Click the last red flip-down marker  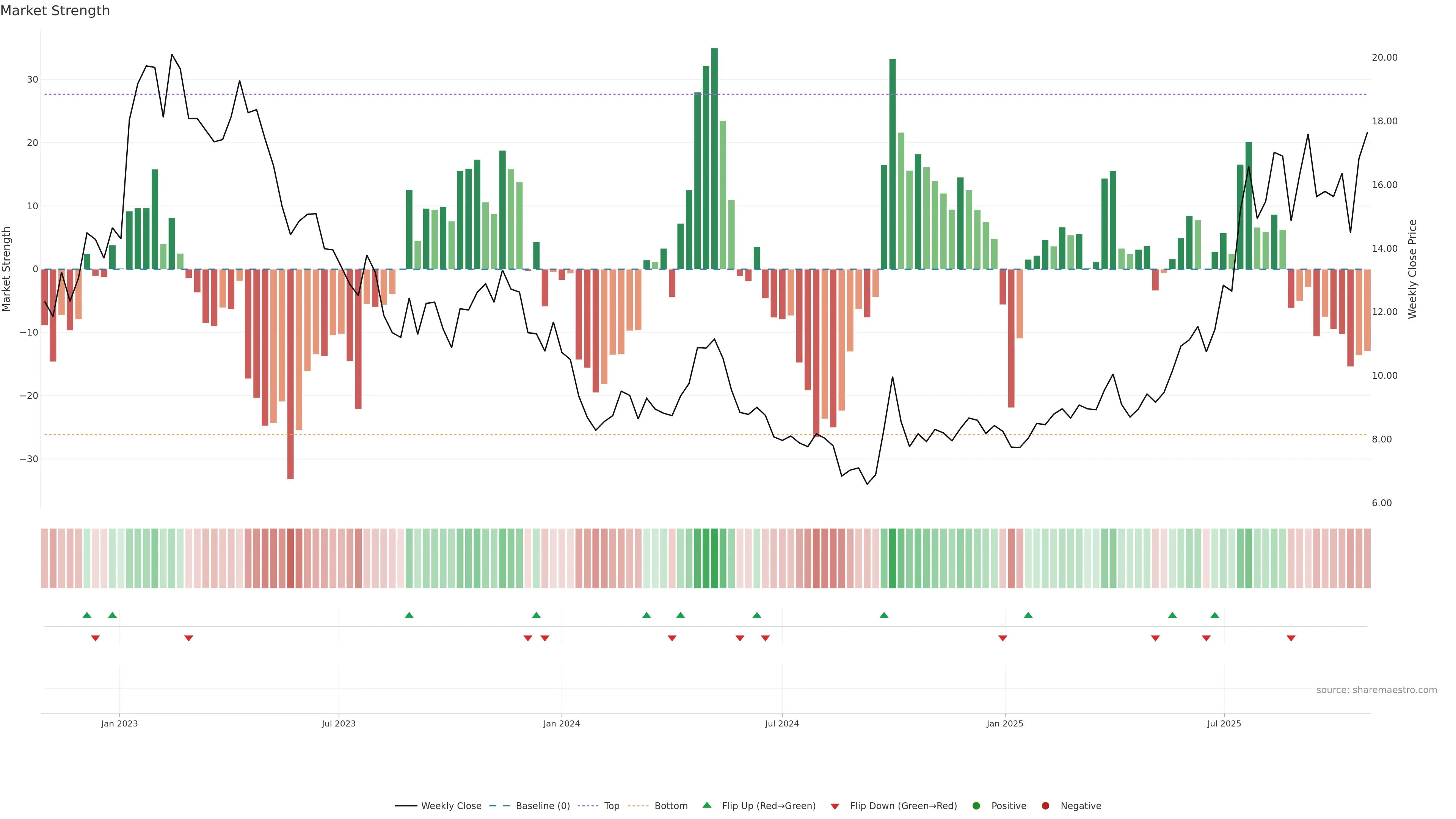[x=1291, y=638]
